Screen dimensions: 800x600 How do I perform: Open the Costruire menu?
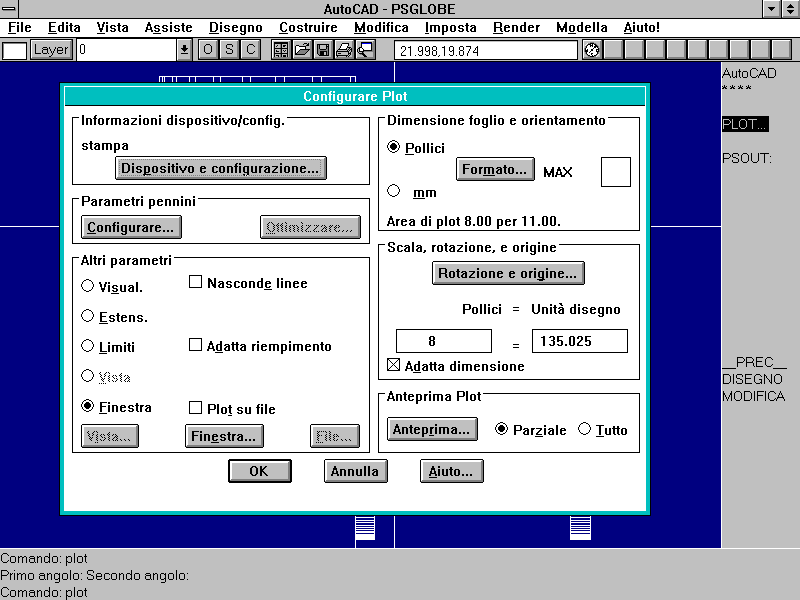308,28
